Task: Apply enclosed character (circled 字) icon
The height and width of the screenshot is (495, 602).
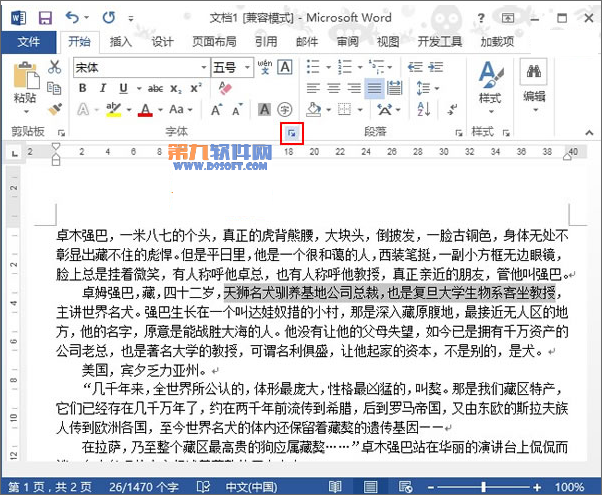Action: [x=285, y=110]
